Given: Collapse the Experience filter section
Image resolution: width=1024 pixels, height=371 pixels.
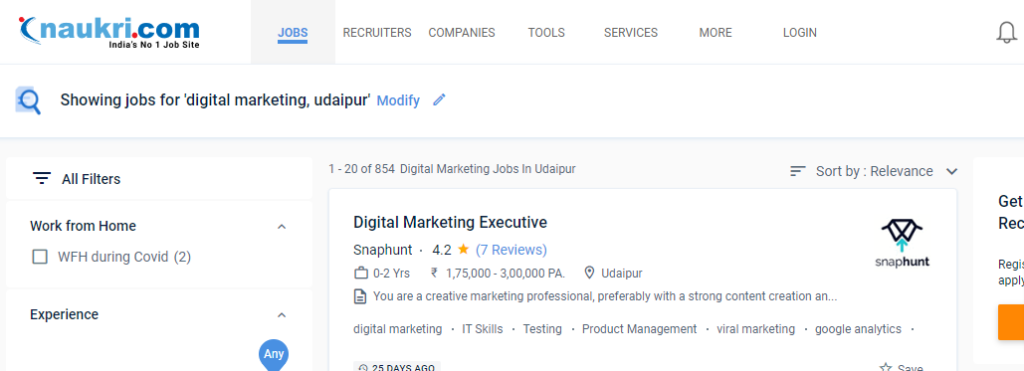Looking at the screenshot, I should (x=281, y=315).
